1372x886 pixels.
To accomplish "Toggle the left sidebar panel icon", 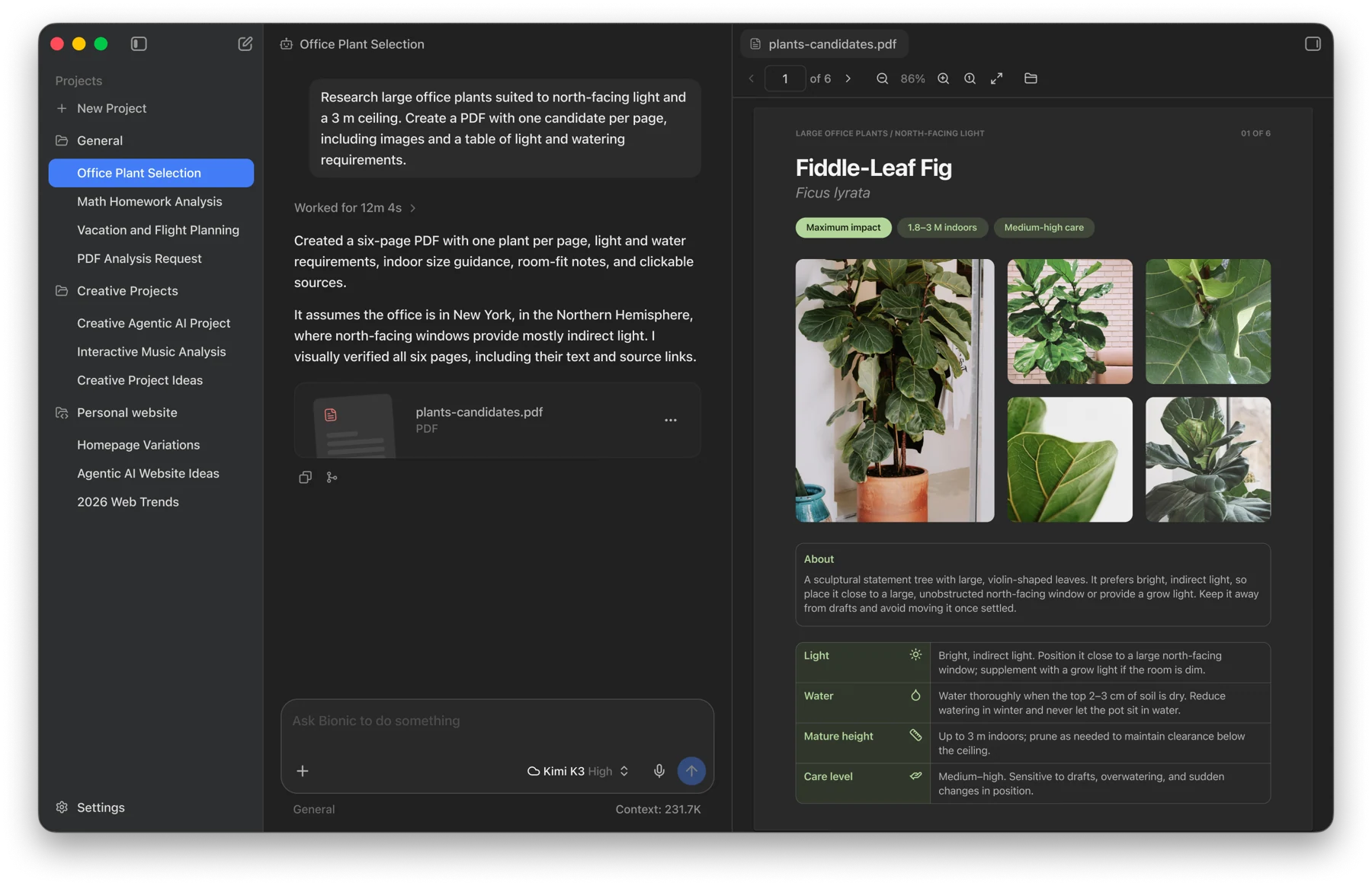I will [x=139, y=44].
